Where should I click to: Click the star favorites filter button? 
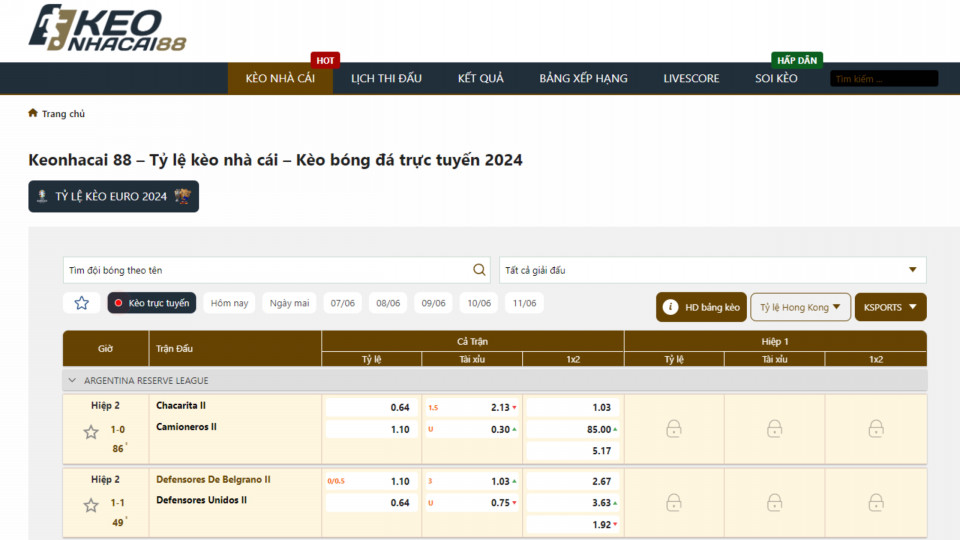(x=81, y=303)
